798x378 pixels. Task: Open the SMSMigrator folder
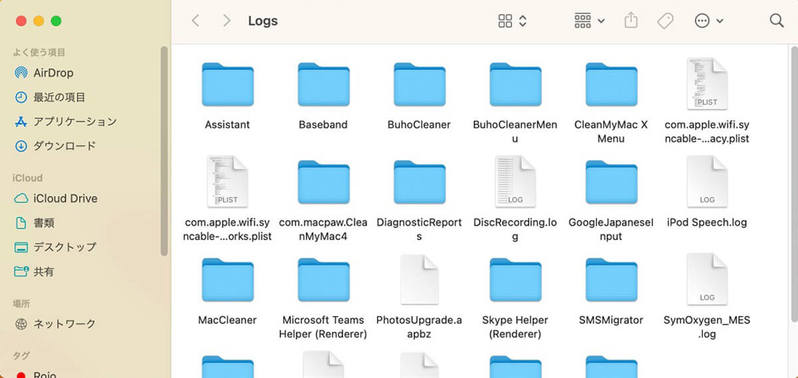click(611, 280)
